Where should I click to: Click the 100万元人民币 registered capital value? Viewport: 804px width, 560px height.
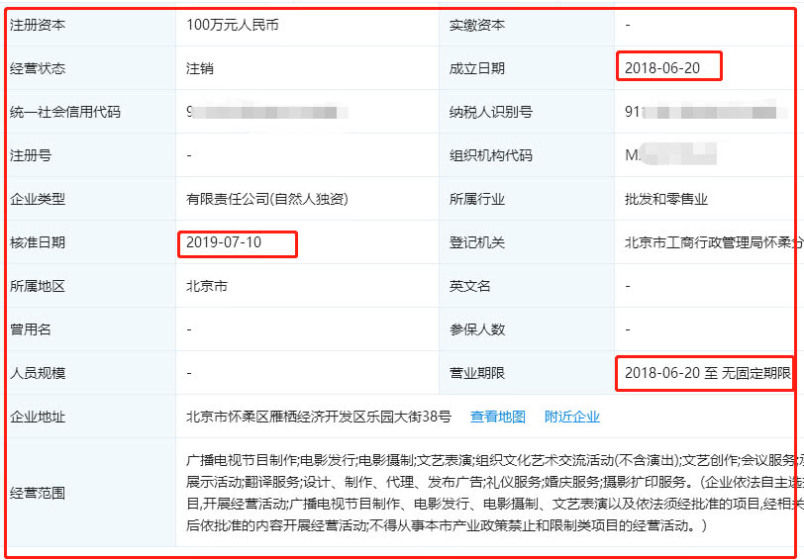(x=234, y=24)
